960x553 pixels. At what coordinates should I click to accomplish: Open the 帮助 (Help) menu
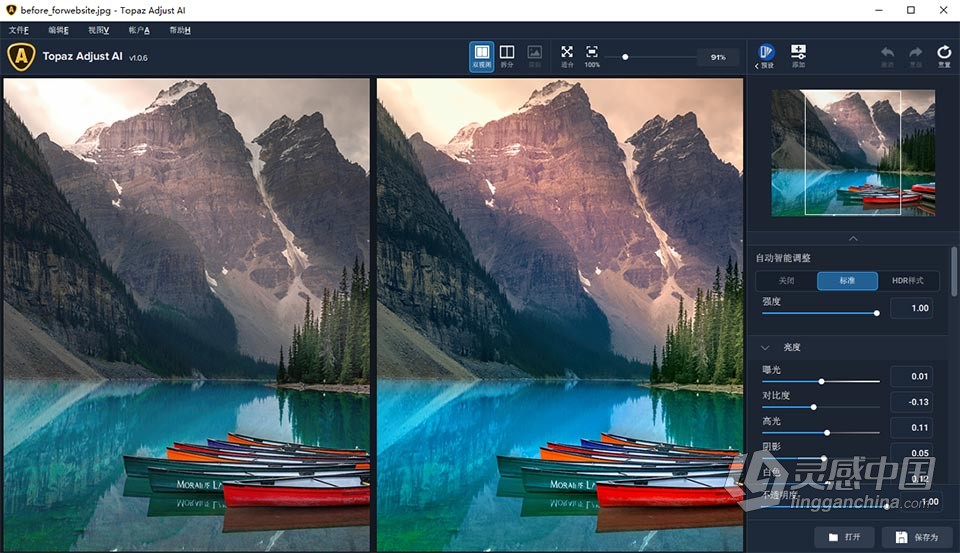click(180, 30)
